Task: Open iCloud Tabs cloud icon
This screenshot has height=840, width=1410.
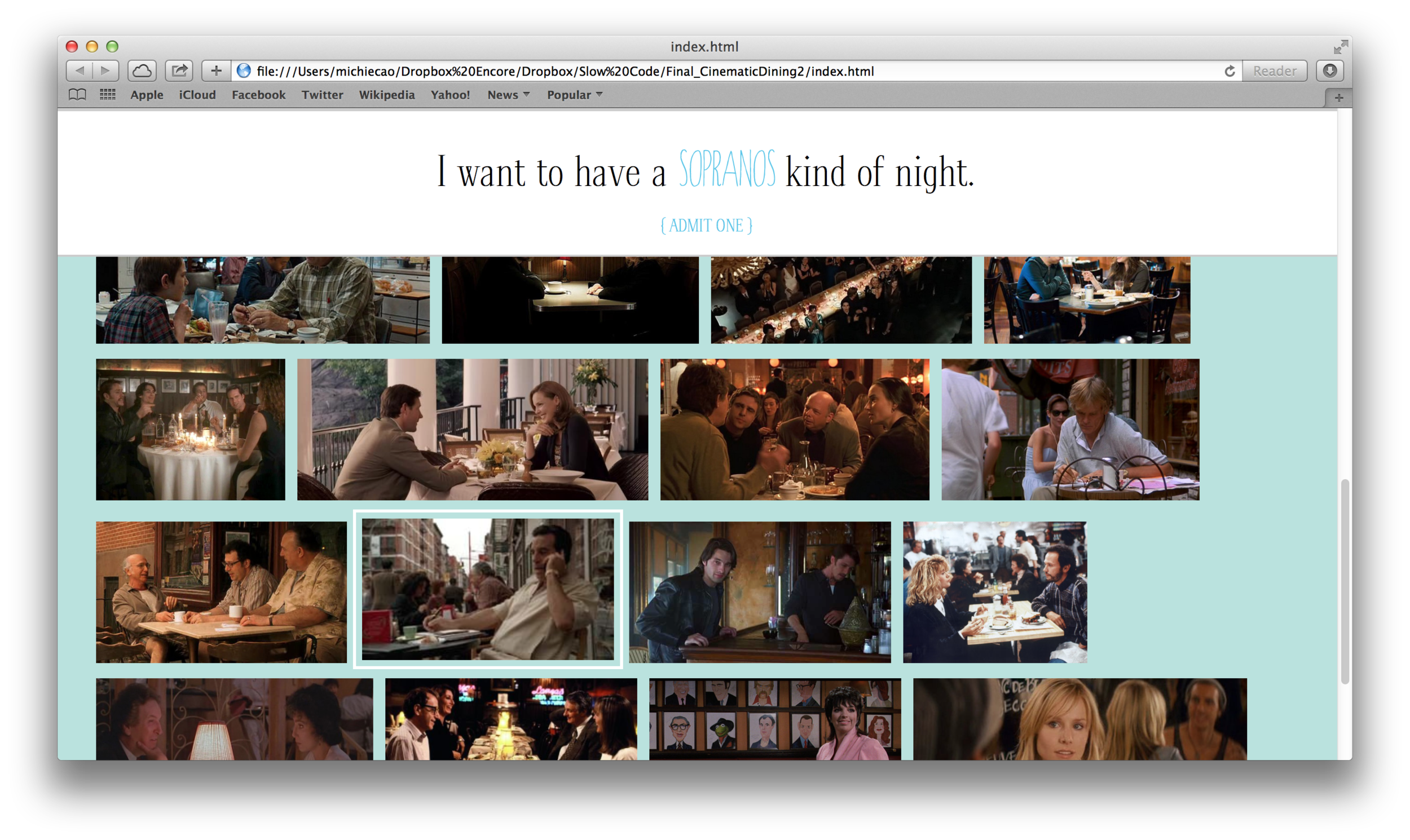Action: tap(142, 71)
